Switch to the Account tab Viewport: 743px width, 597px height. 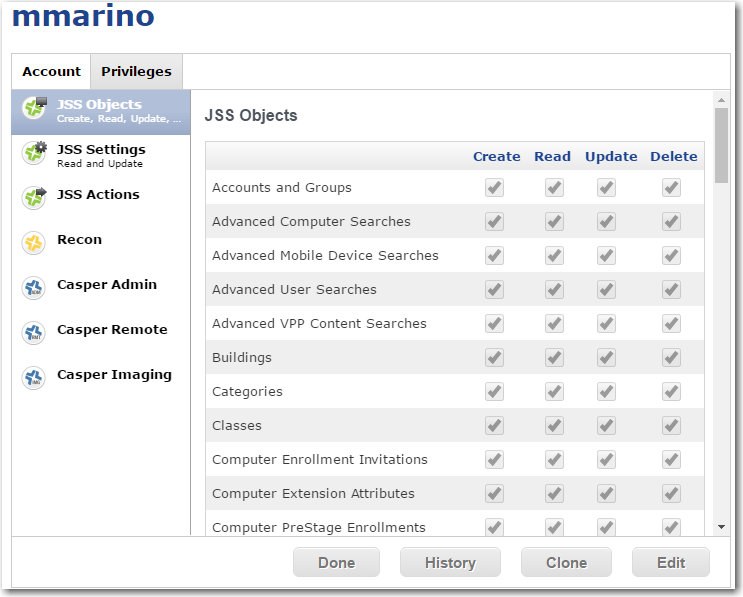pyautogui.click(x=51, y=72)
